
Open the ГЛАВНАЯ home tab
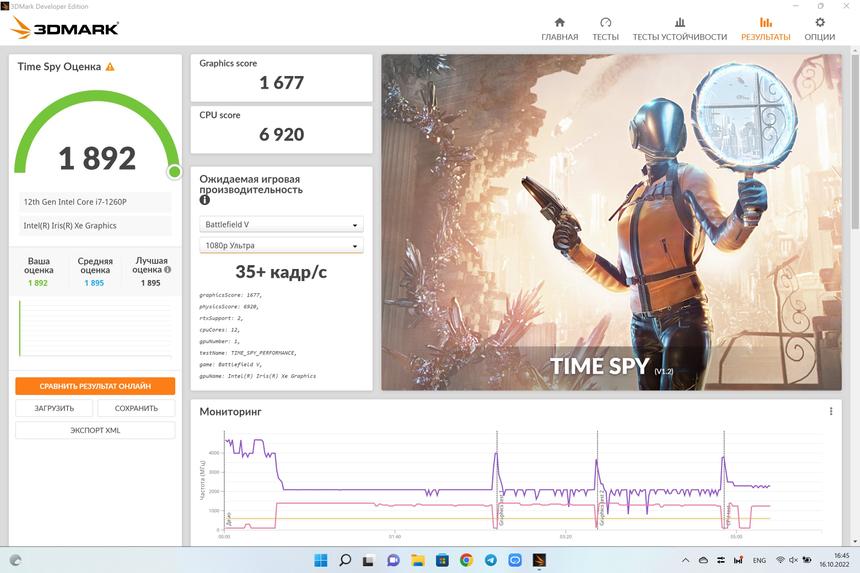click(x=559, y=29)
